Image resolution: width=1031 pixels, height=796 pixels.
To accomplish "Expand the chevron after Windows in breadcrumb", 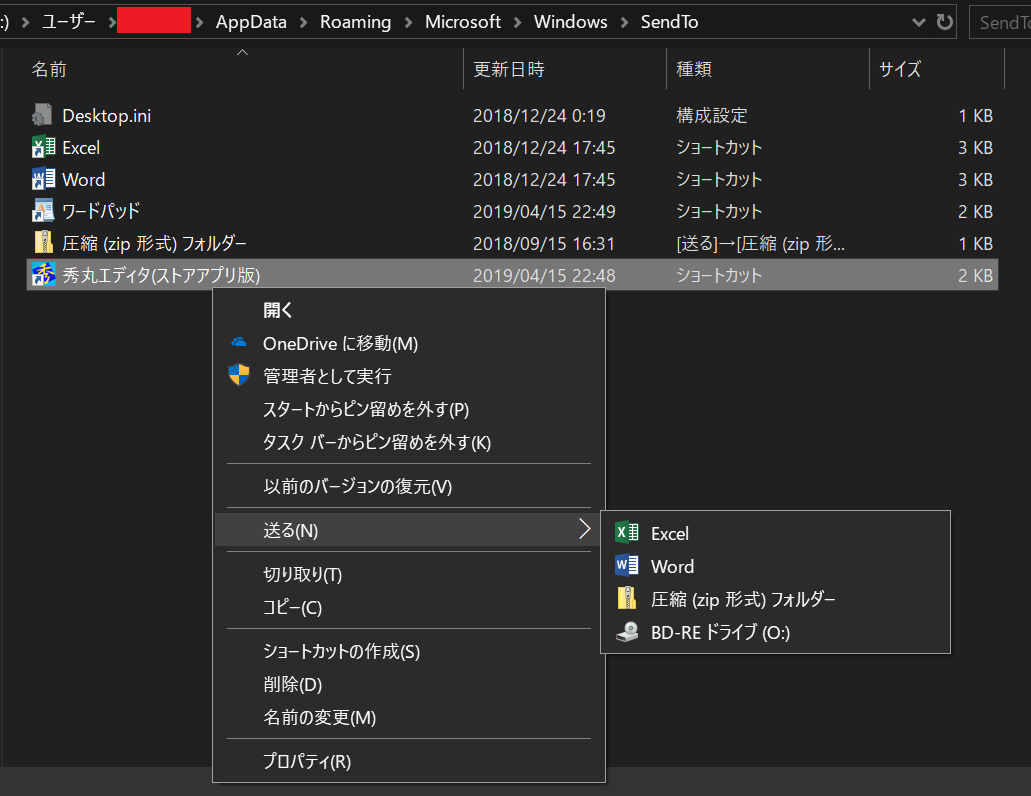I will 624,22.
